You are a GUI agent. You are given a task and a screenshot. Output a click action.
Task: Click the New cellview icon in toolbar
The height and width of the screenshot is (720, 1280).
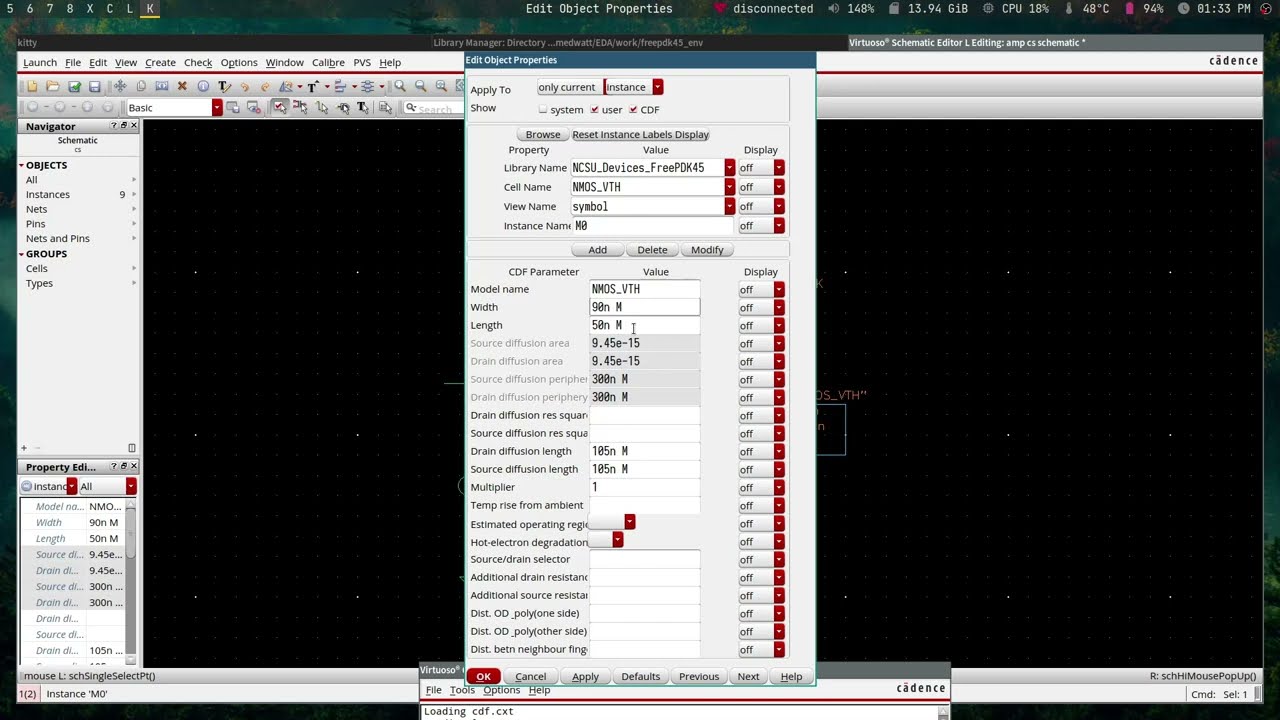(32, 87)
